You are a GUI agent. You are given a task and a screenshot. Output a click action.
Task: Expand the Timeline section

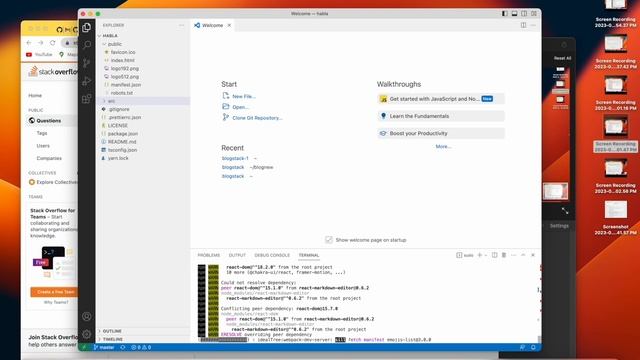[143, 339]
